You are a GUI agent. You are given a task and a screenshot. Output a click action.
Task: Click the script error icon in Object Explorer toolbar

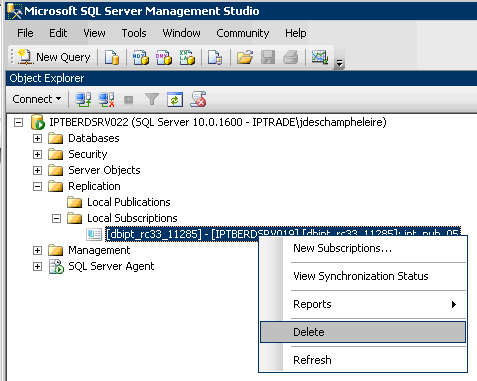198,99
